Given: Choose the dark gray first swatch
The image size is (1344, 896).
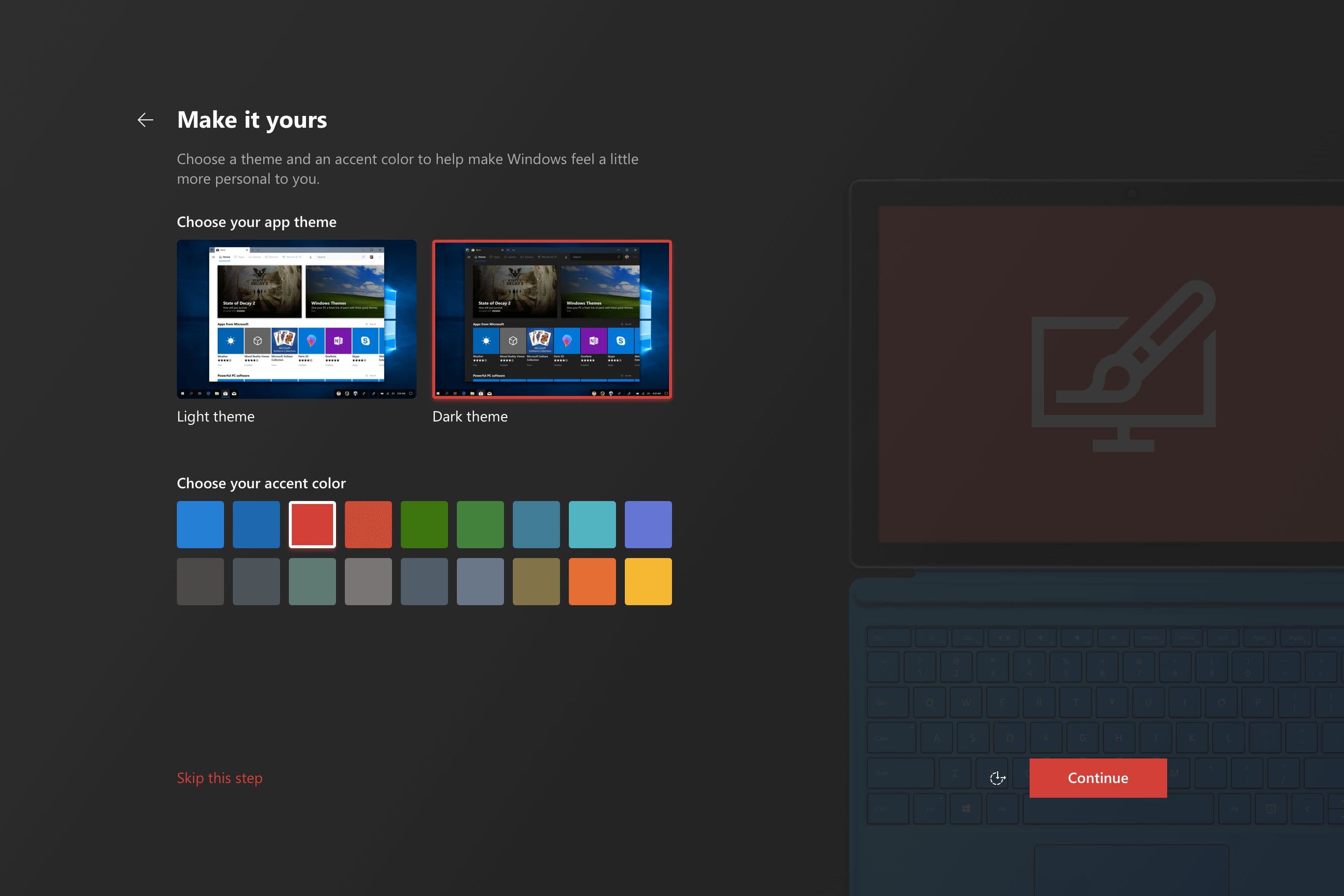Looking at the screenshot, I should point(200,581).
